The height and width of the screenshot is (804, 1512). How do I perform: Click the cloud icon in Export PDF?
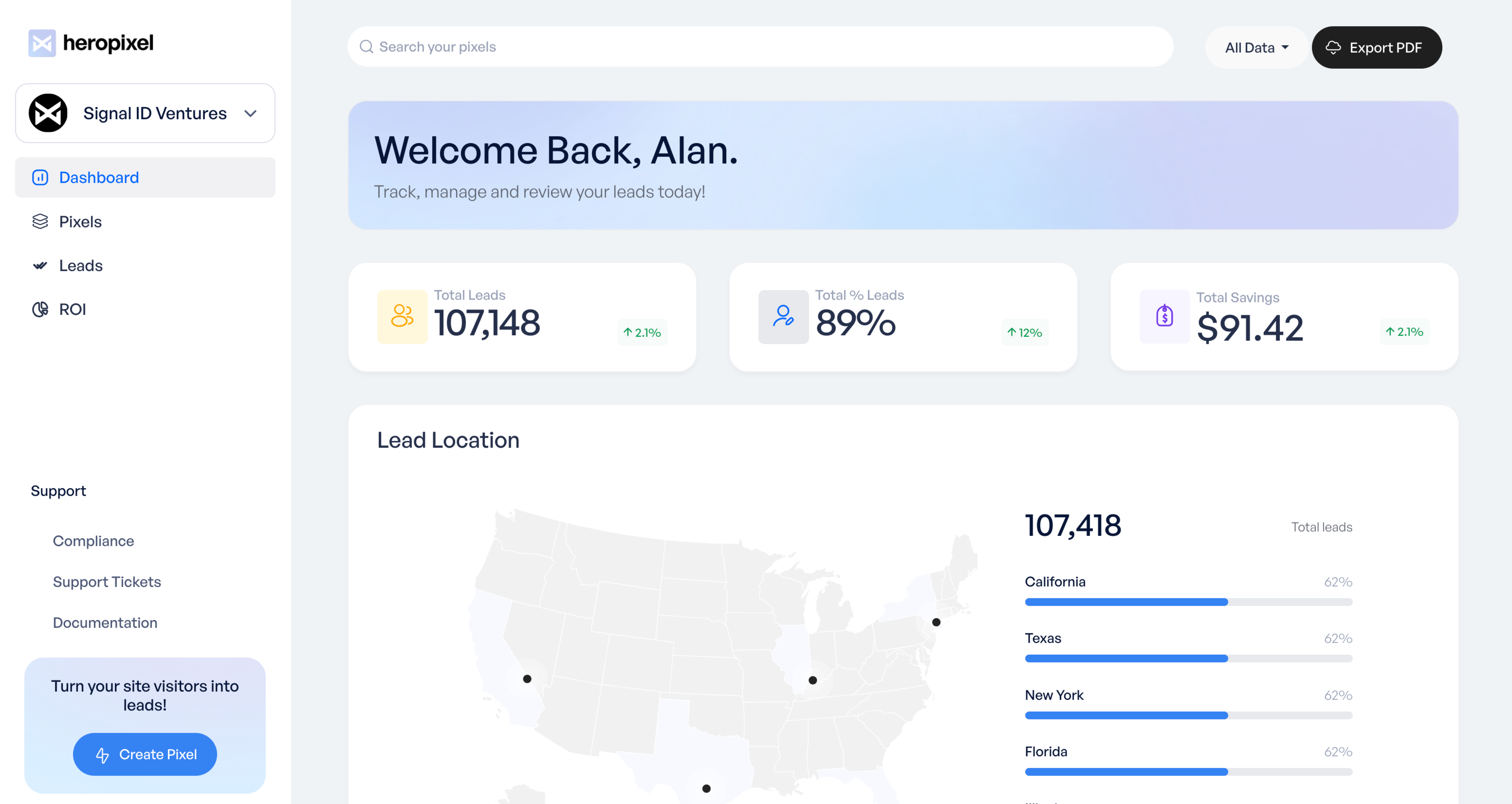click(x=1333, y=47)
